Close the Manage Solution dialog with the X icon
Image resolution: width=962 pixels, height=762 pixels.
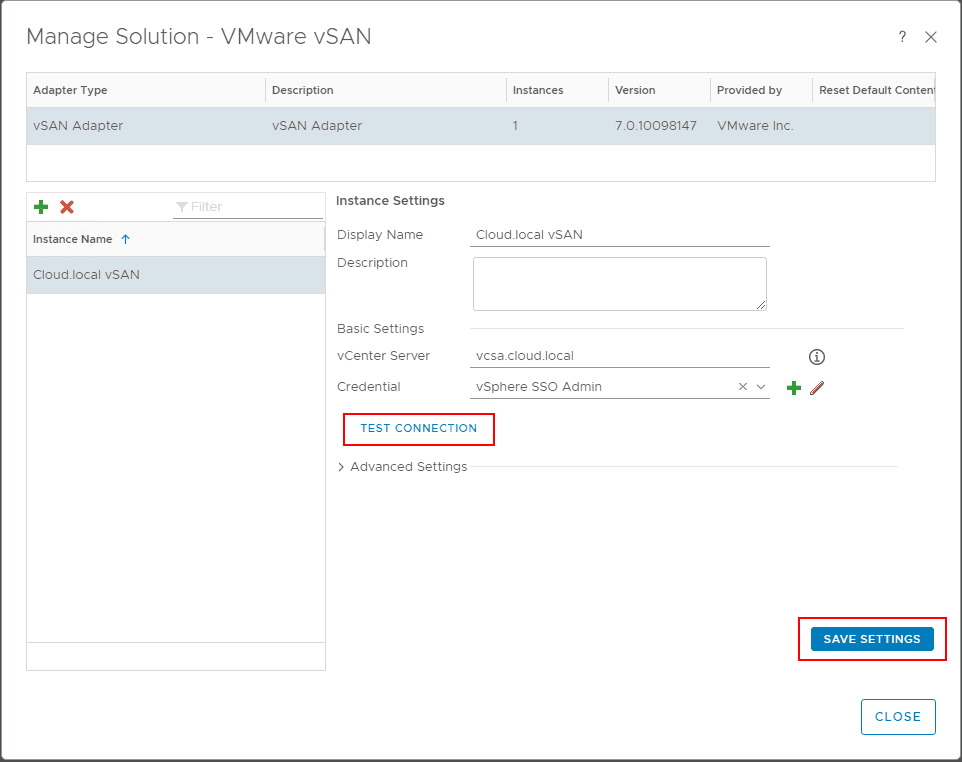point(931,37)
